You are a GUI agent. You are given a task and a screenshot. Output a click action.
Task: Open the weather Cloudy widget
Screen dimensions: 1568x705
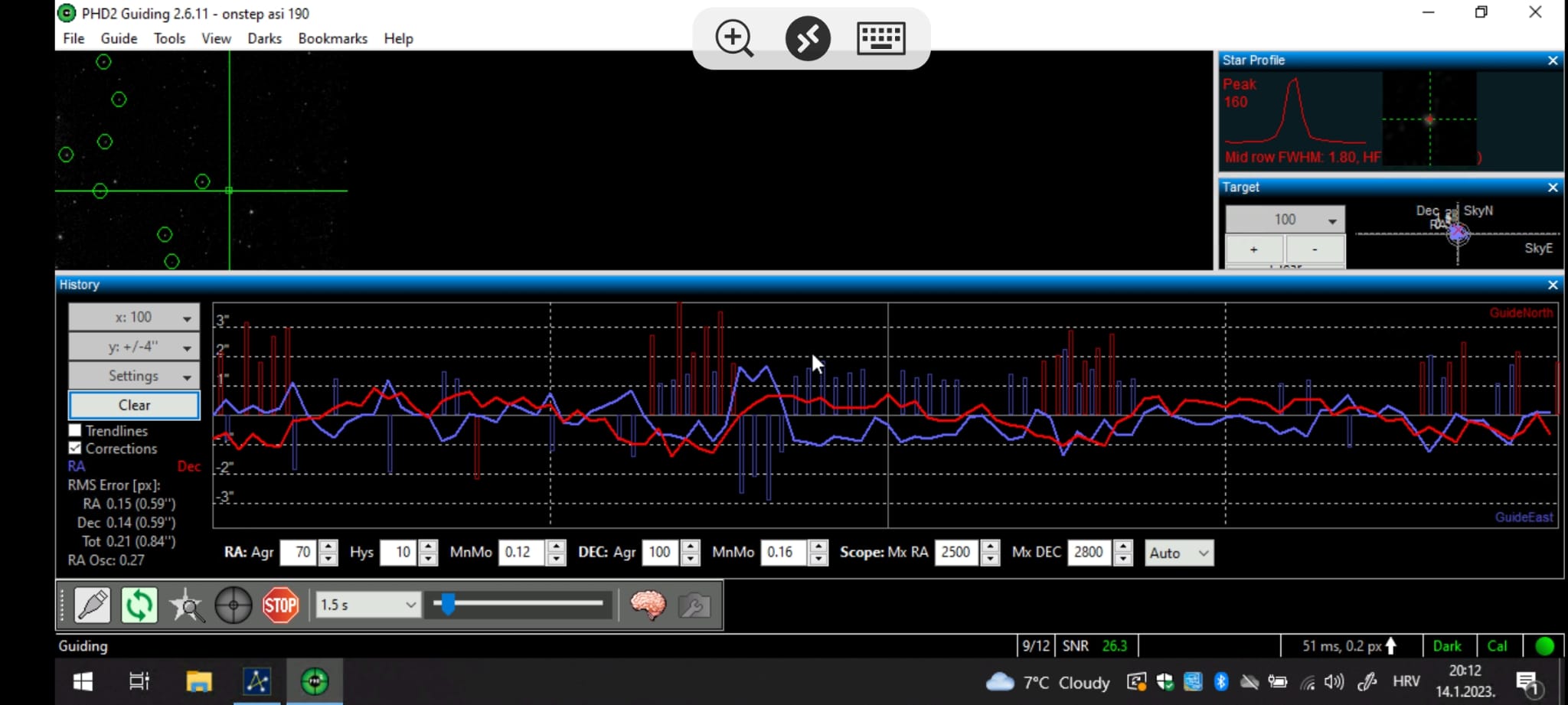pyautogui.click(x=1047, y=682)
